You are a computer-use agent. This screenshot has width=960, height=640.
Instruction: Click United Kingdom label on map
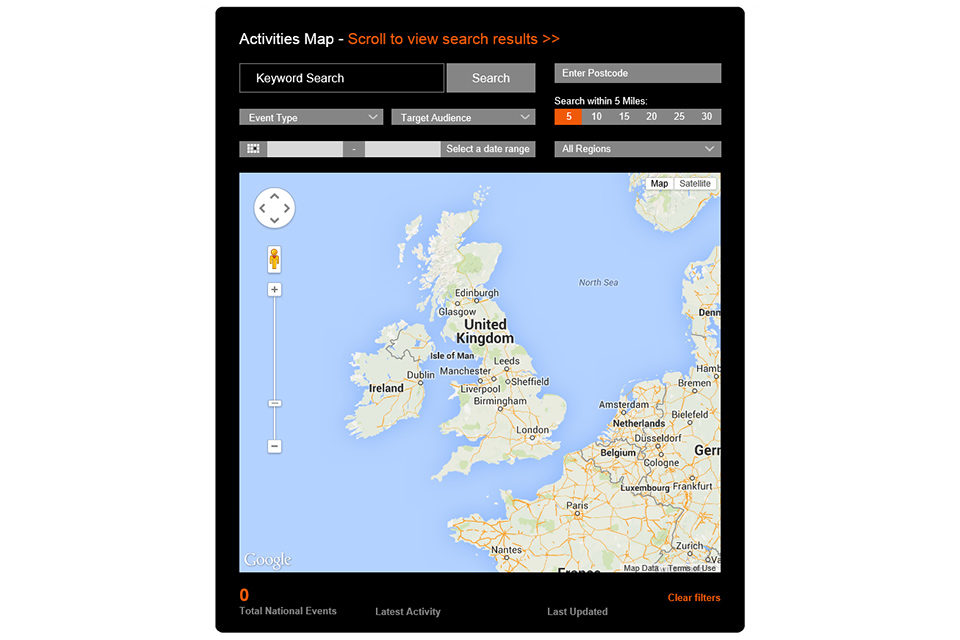coord(485,331)
